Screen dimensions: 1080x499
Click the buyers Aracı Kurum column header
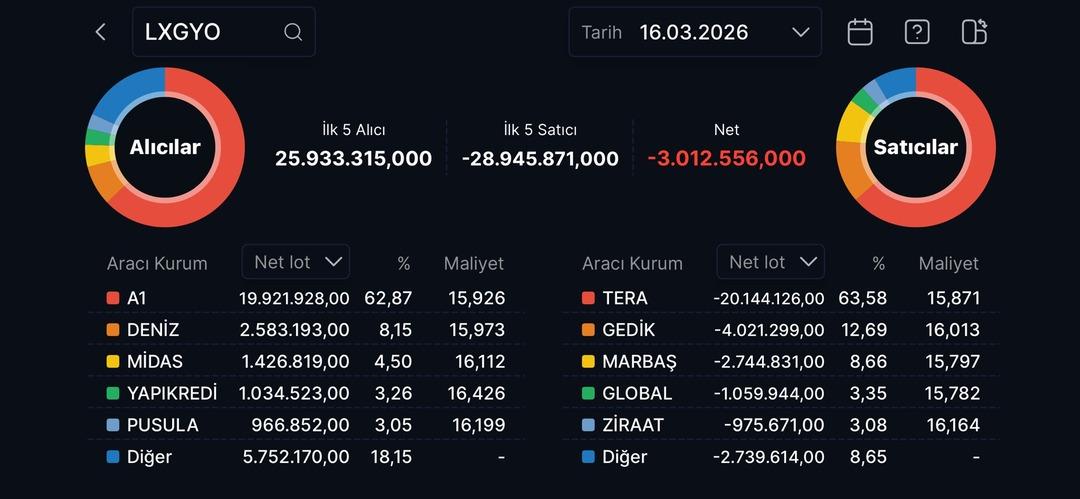157,264
